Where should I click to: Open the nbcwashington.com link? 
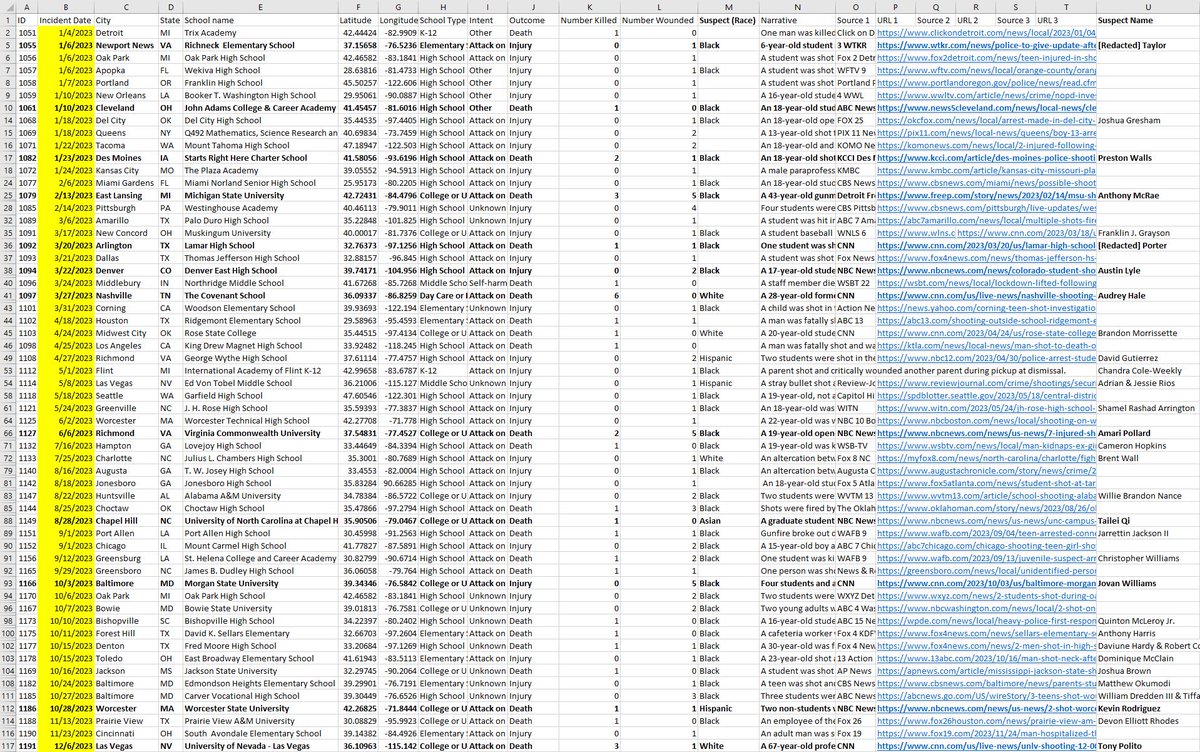tap(985, 608)
